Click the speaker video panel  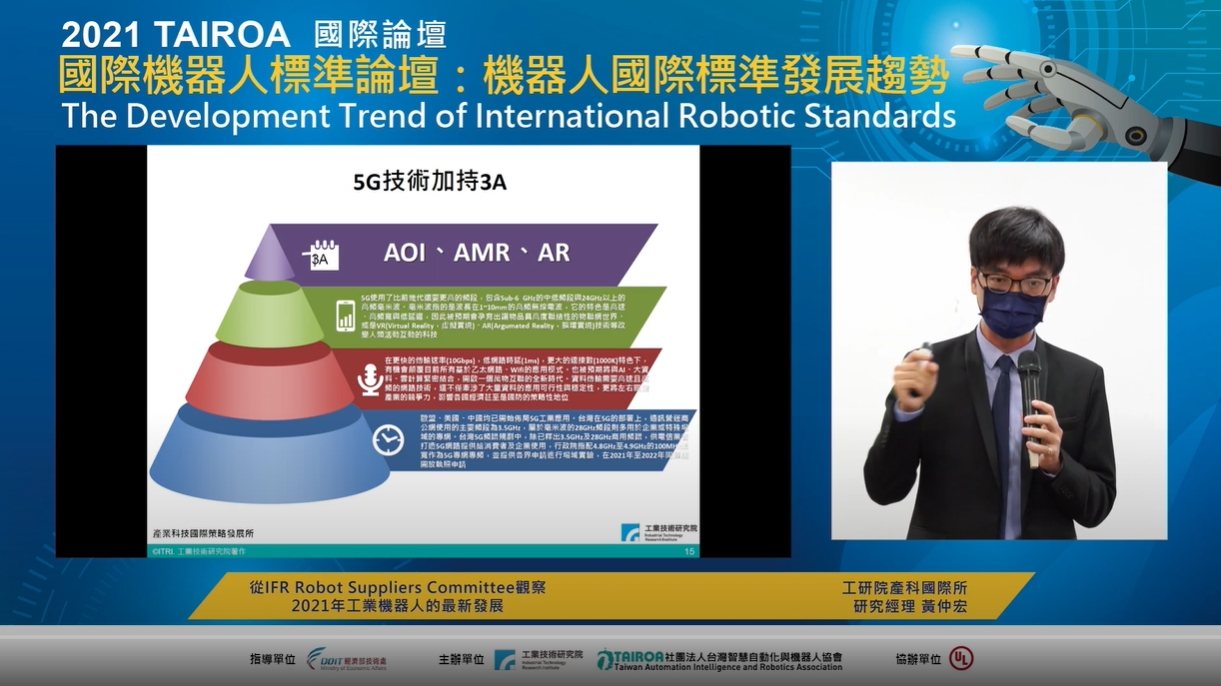pyautogui.click(x=999, y=351)
